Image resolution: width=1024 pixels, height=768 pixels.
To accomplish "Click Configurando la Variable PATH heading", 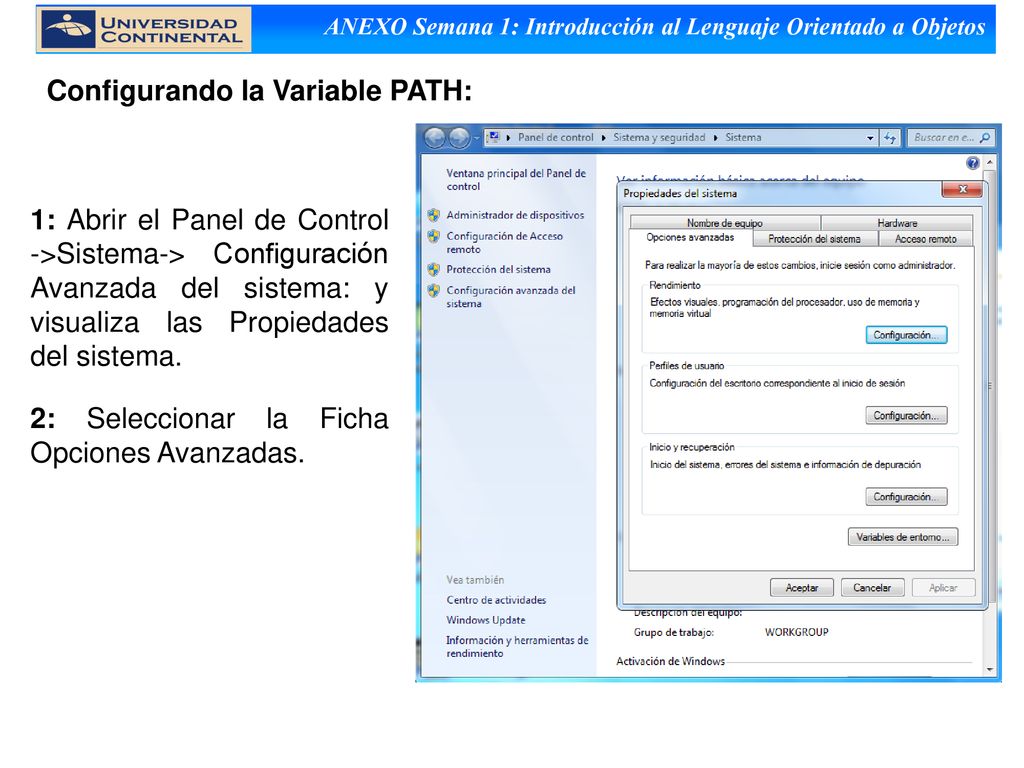I will 259,91.
